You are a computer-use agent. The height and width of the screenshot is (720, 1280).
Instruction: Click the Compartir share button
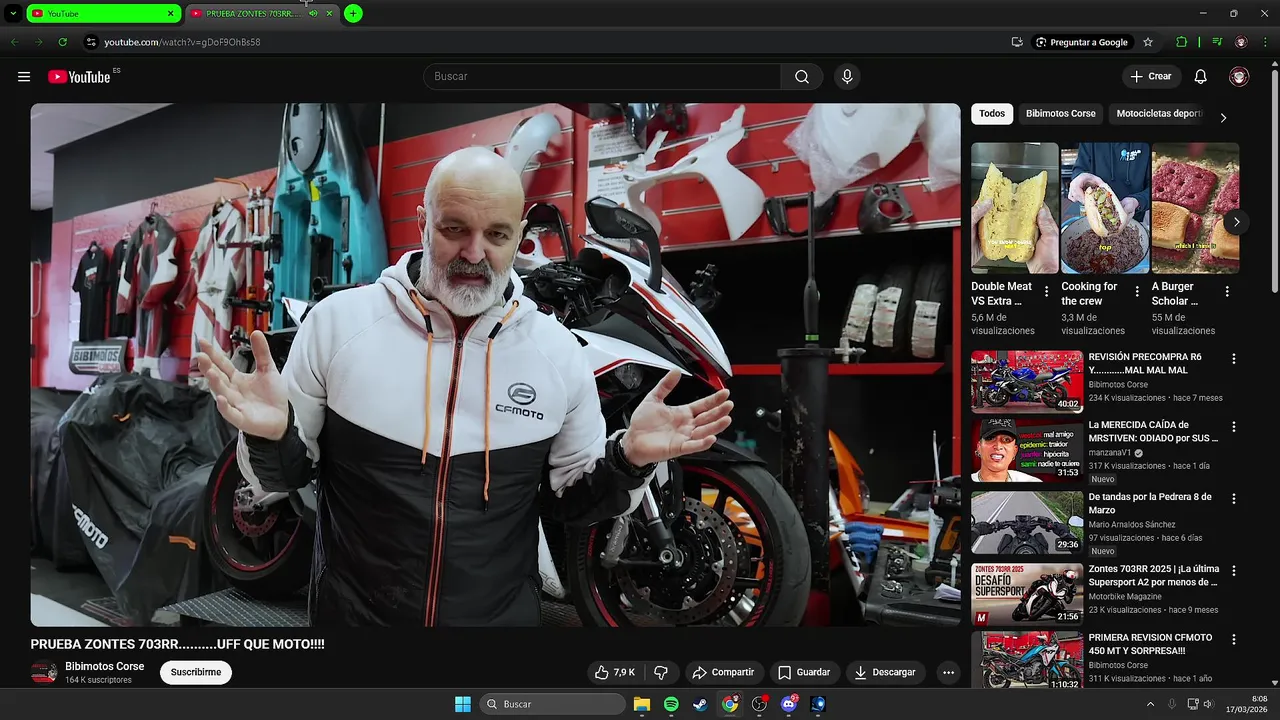pos(724,673)
